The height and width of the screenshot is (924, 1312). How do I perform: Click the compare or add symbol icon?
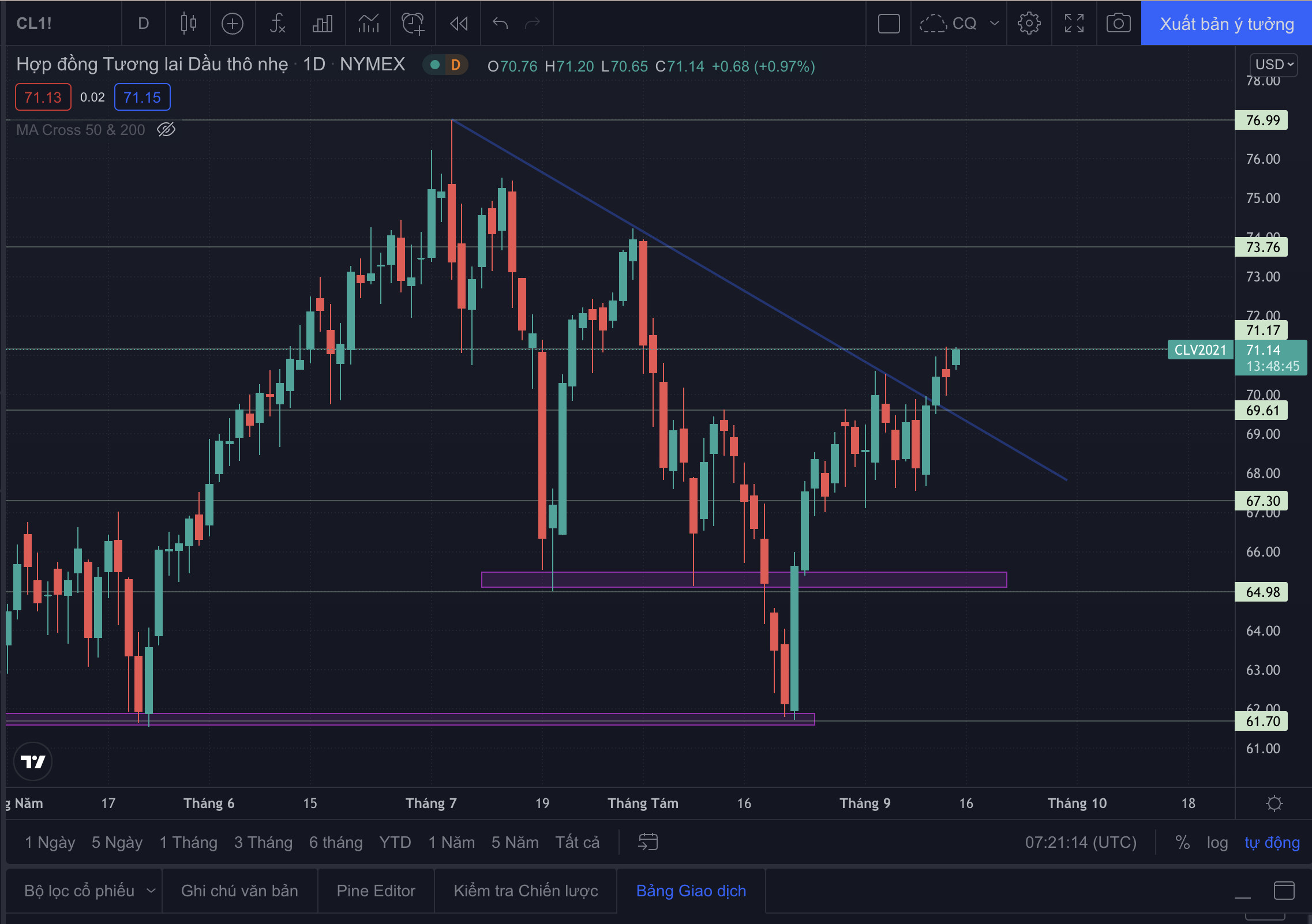pyautogui.click(x=233, y=24)
